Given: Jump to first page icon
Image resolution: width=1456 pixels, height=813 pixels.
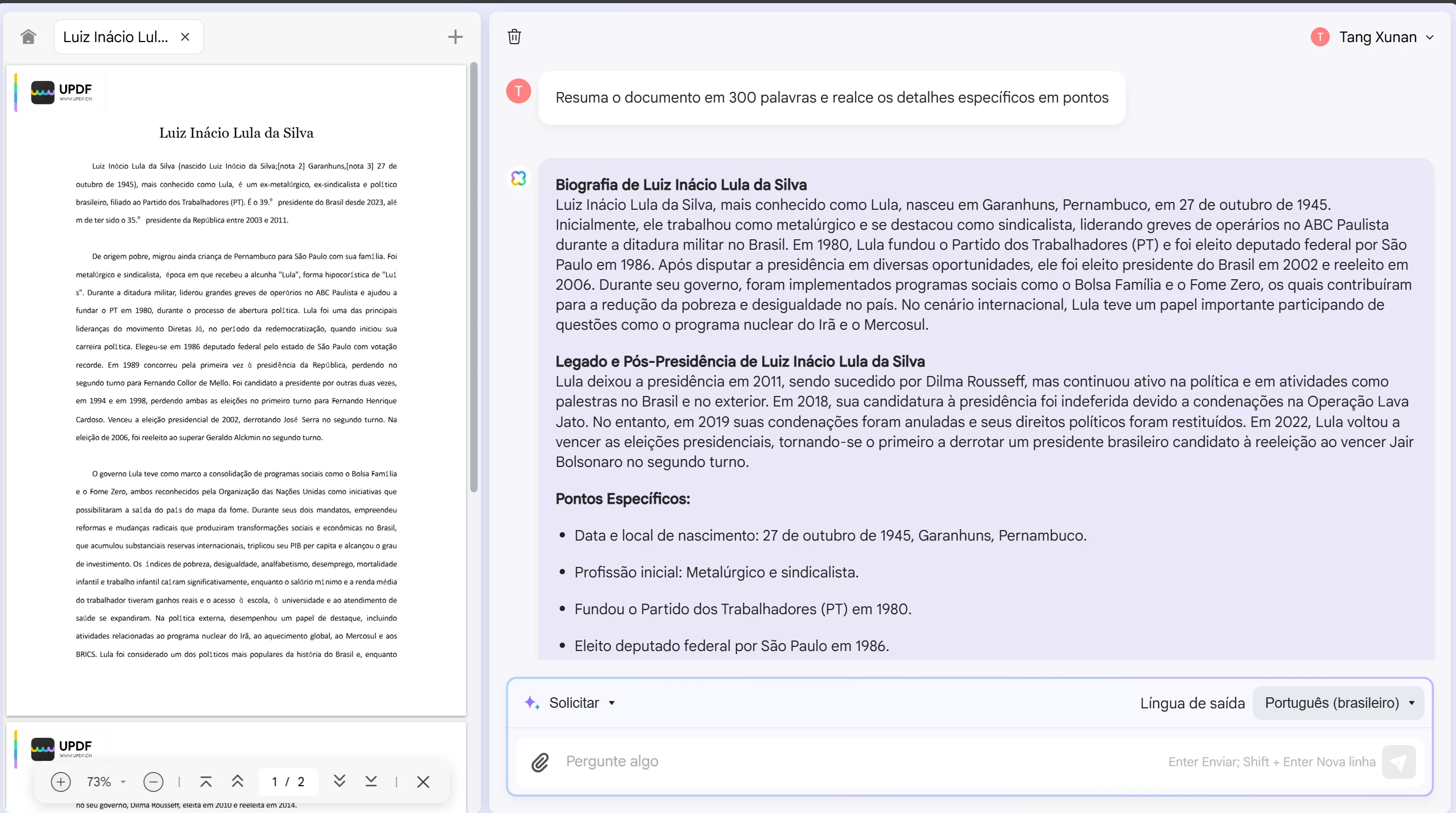Looking at the screenshot, I should 206,781.
